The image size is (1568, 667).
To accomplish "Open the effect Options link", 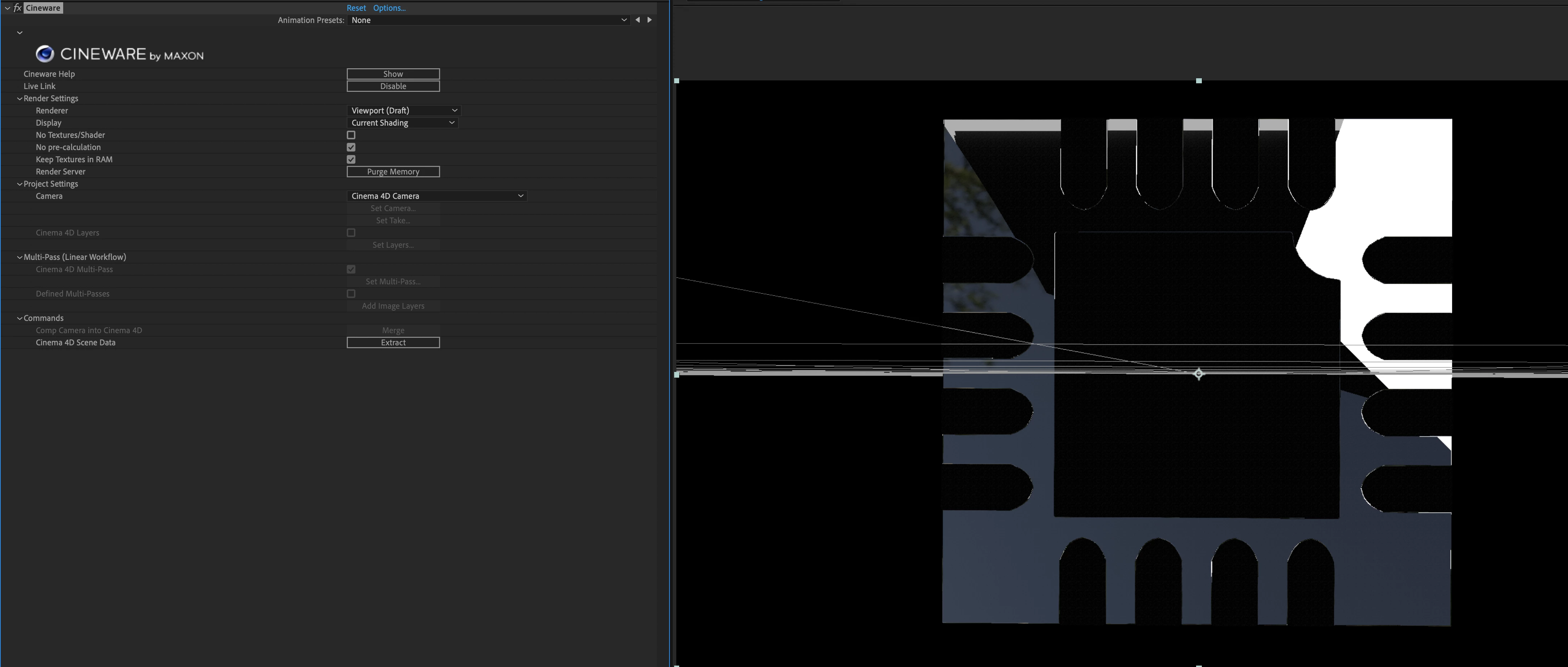I will tap(389, 8).
